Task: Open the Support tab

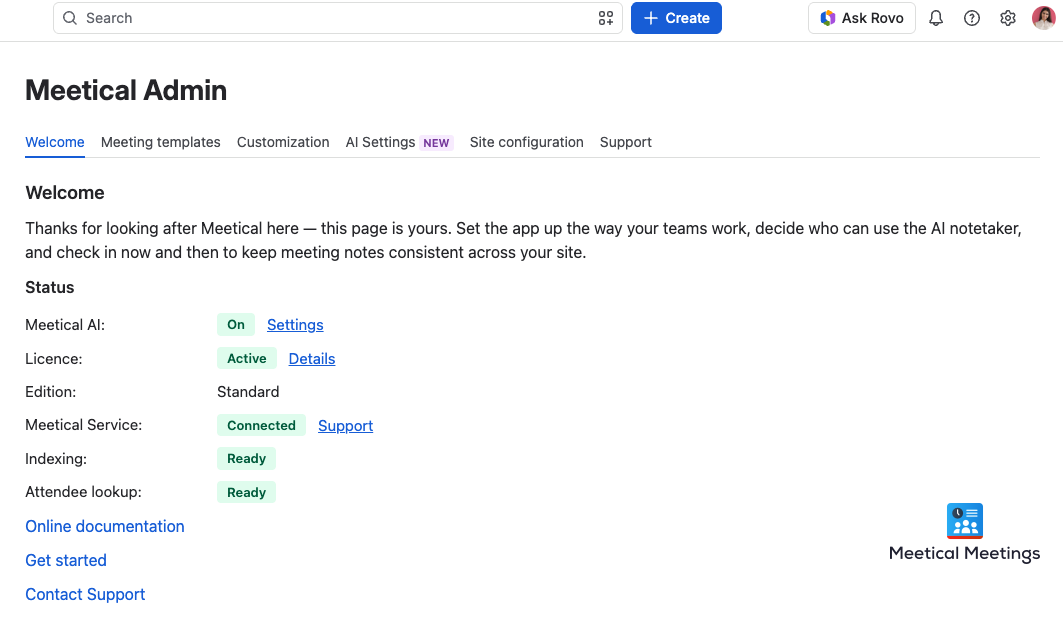Action: pos(626,142)
